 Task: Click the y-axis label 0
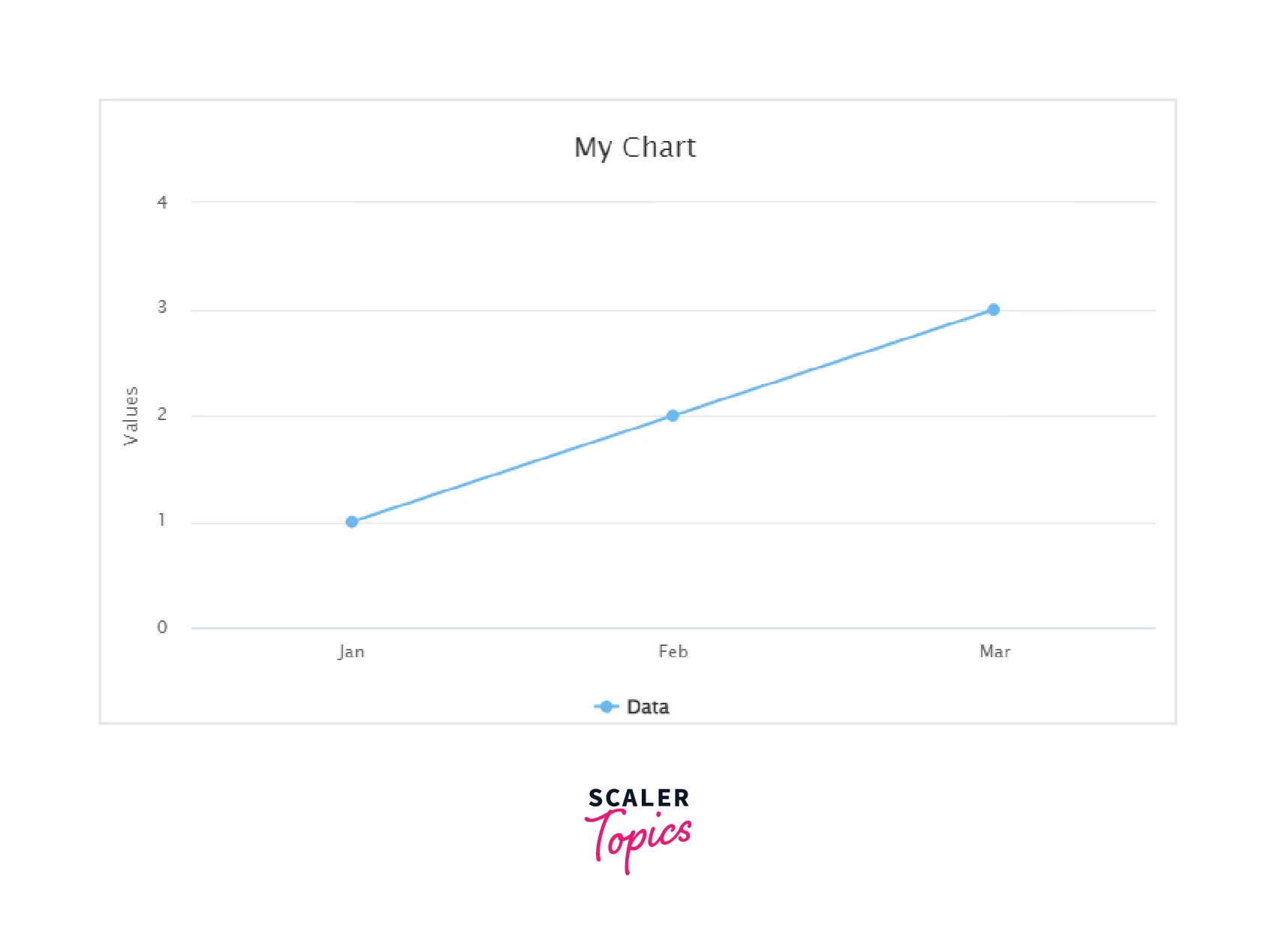click(x=162, y=627)
